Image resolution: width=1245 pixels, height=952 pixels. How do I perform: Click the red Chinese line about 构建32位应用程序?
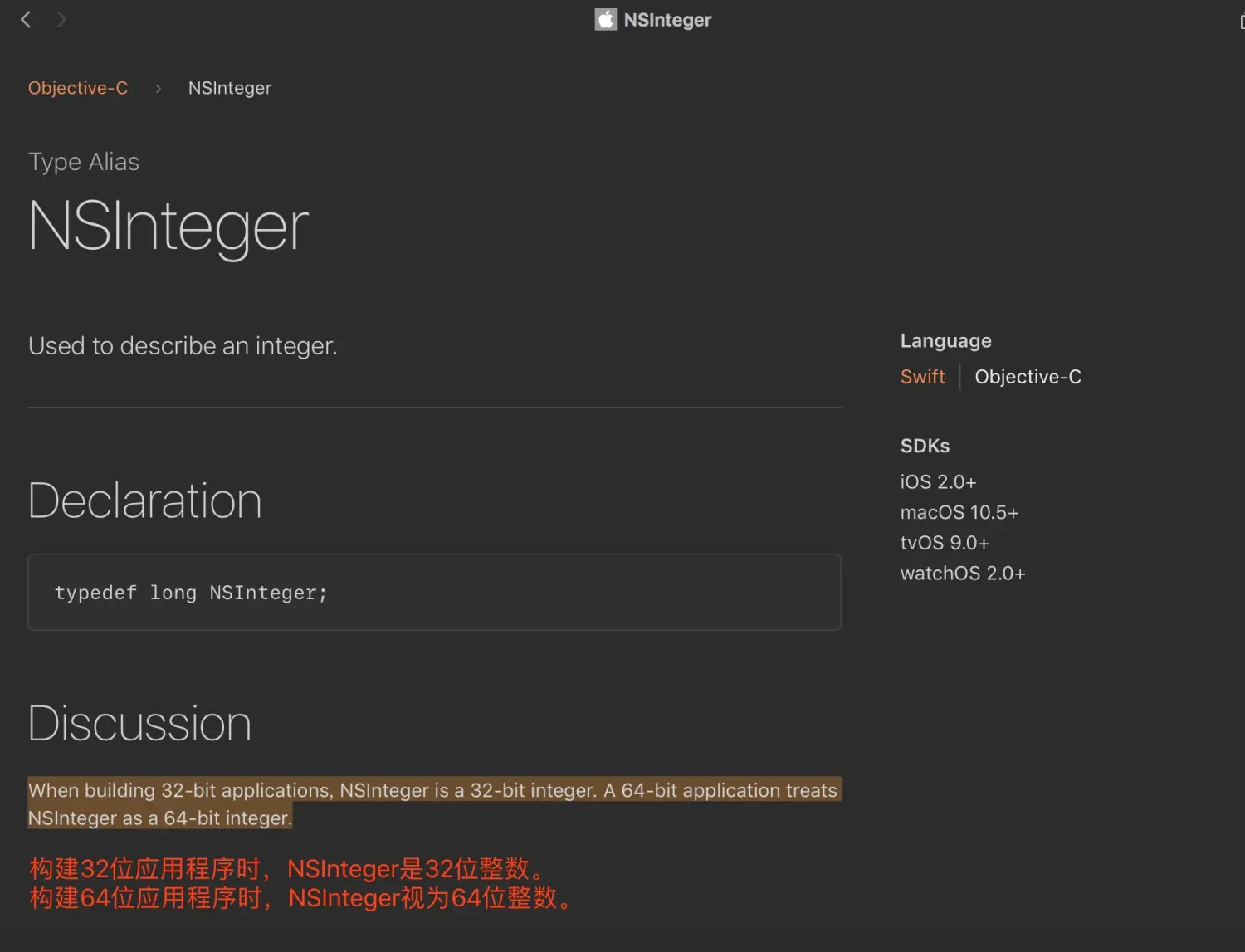(288, 869)
